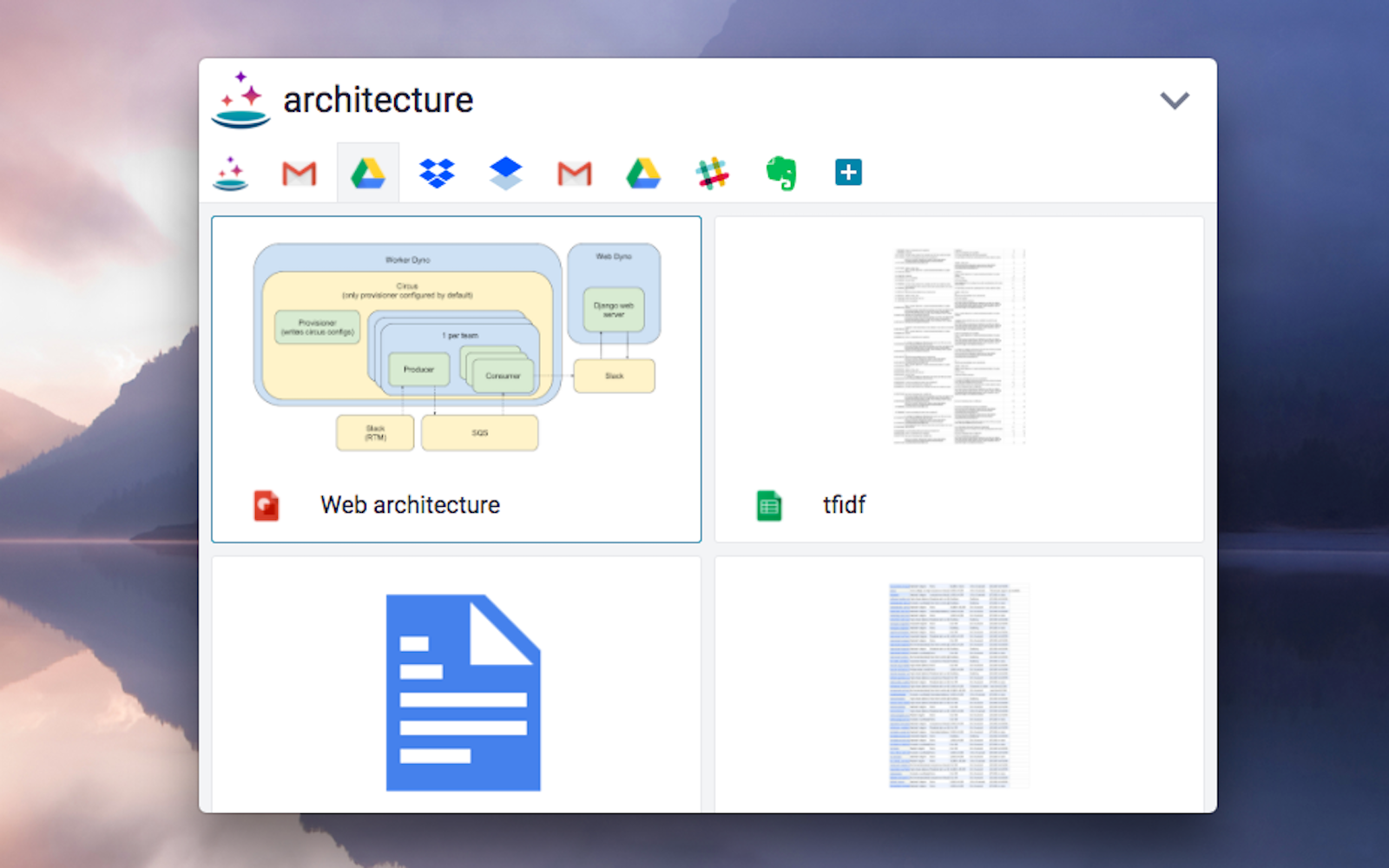Click the large star logo beside the architecture search text
This screenshot has width=1389, height=868.
[x=240, y=100]
